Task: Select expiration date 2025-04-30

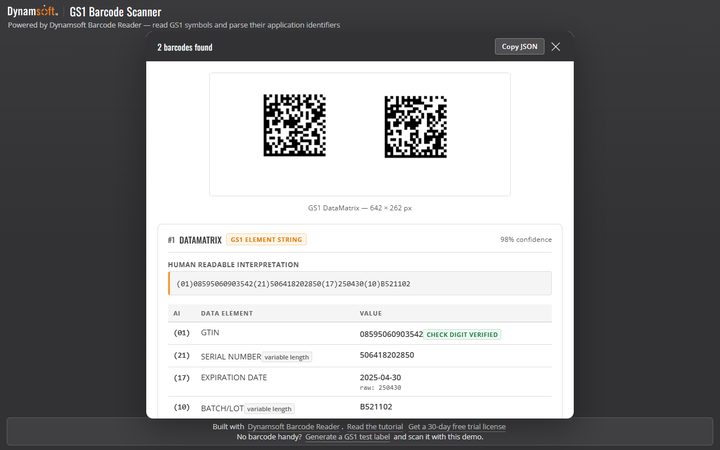Action: (x=380, y=377)
